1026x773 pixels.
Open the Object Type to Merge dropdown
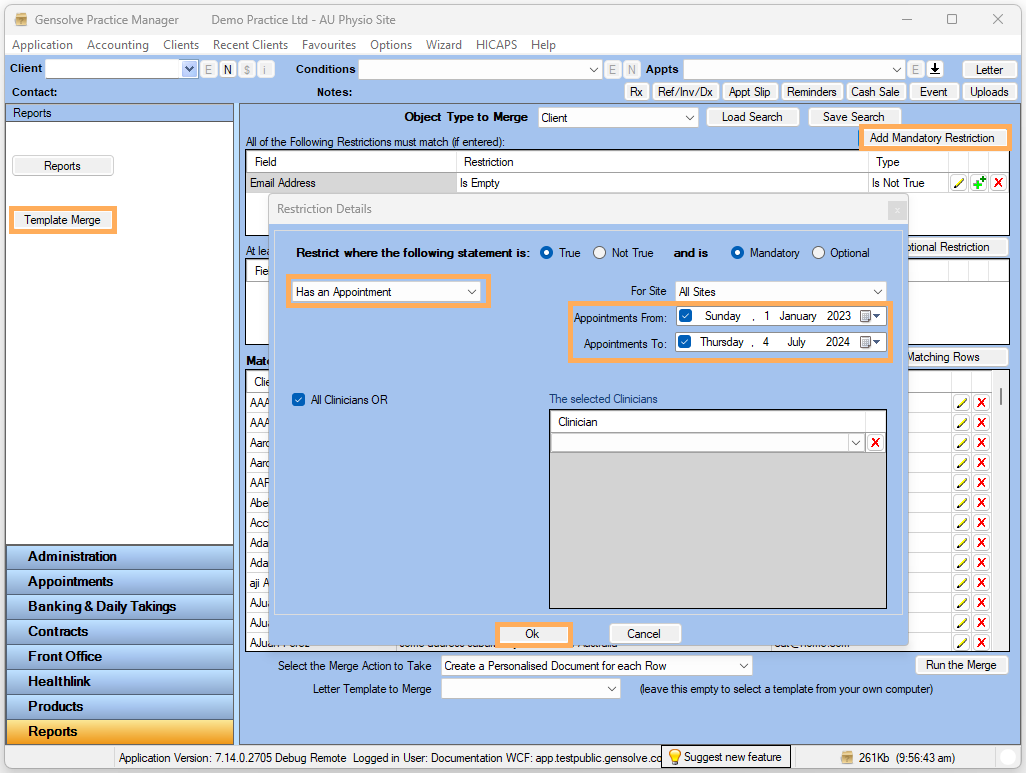[690, 118]
